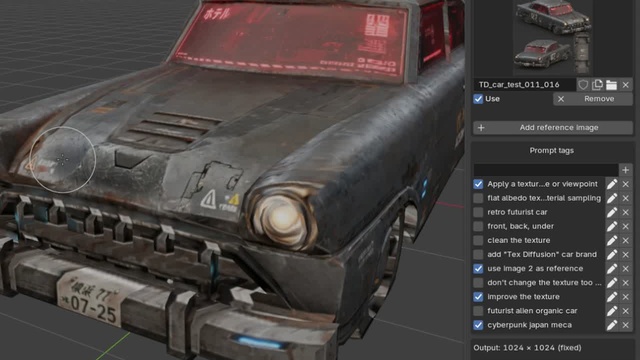
Task: Open image folder icon next to TD_car_test_011_016
Action: (x=611, y=84)
